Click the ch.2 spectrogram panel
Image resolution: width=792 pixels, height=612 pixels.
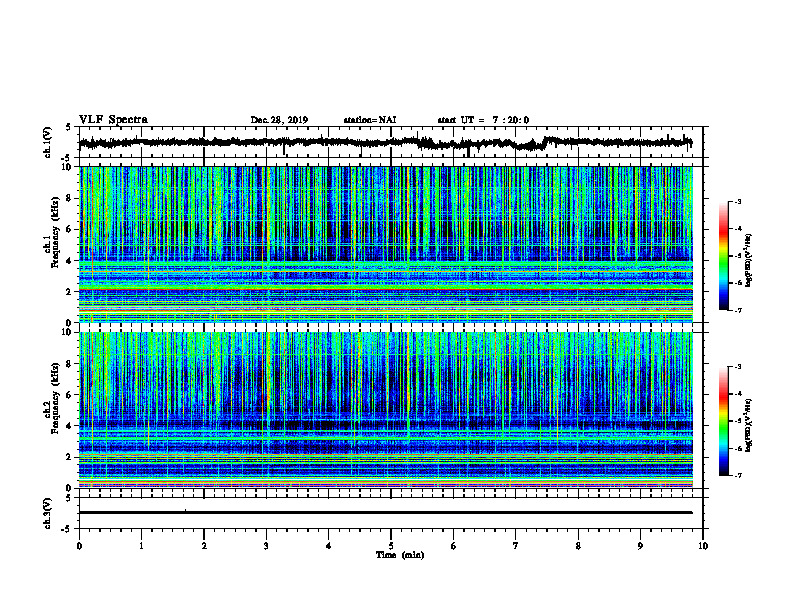(385, 410)
